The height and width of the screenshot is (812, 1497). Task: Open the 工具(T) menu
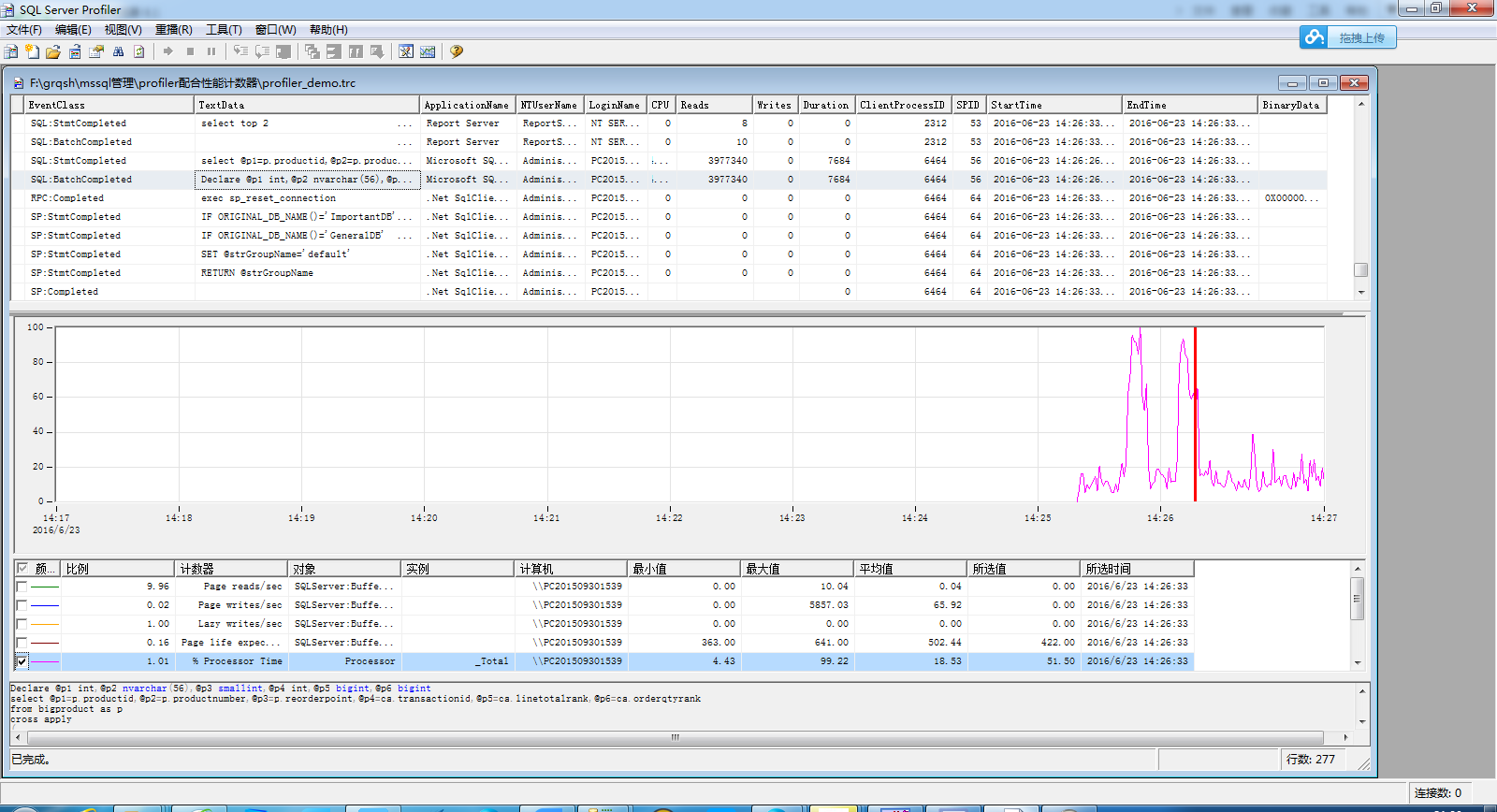click(x=224, y=30)
